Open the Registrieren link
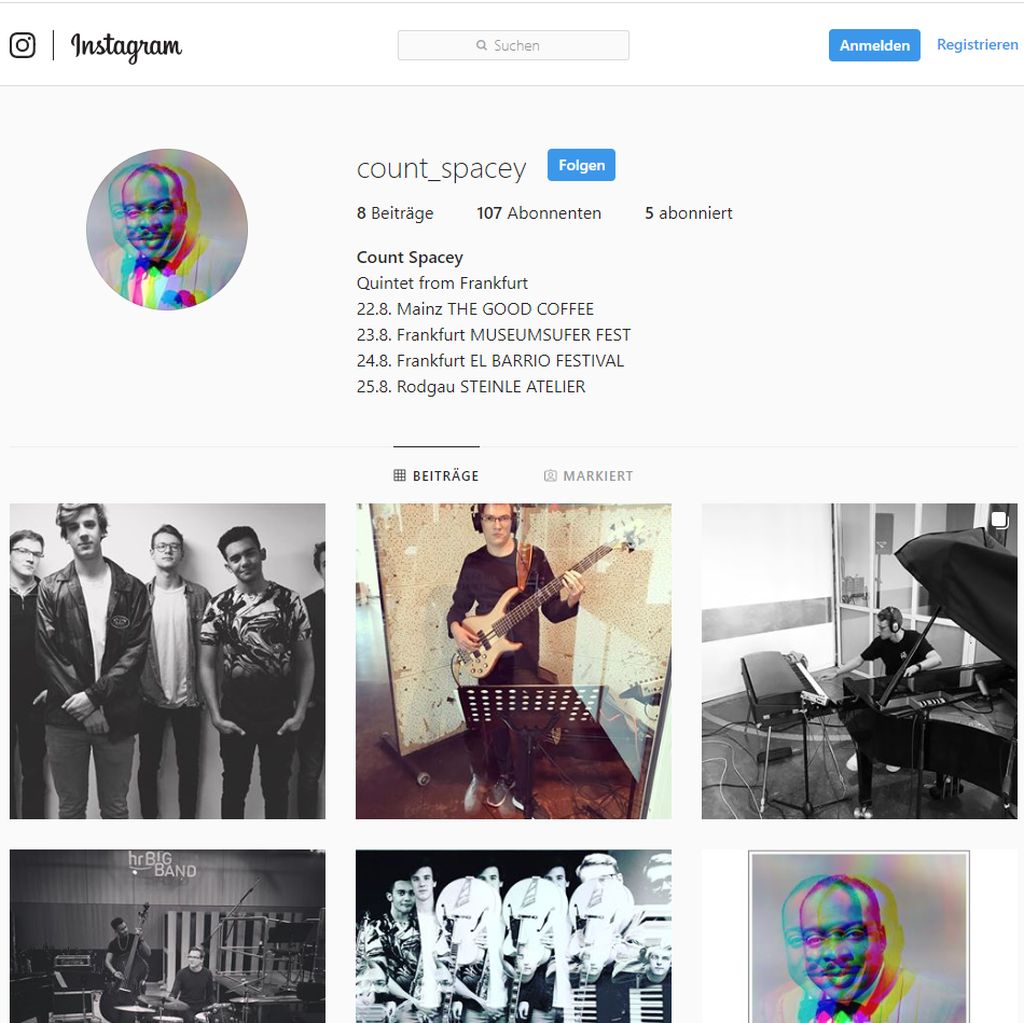 tap(977, 44)
